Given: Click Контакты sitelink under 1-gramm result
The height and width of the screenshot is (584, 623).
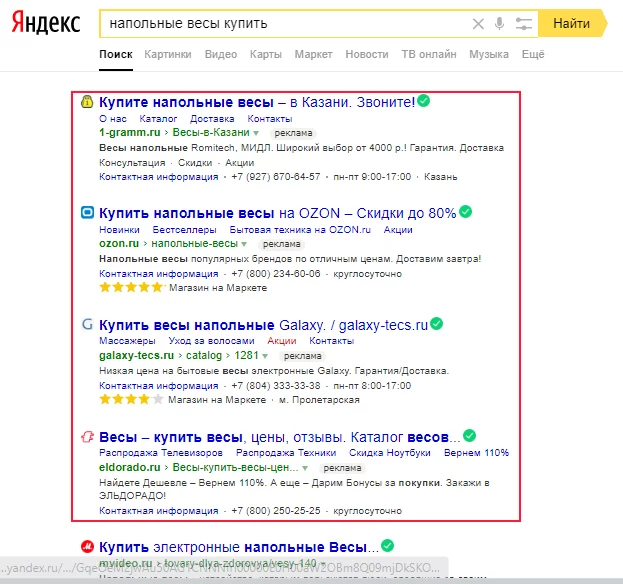Looking at the screenshot, I should click(x=270, y=118).
